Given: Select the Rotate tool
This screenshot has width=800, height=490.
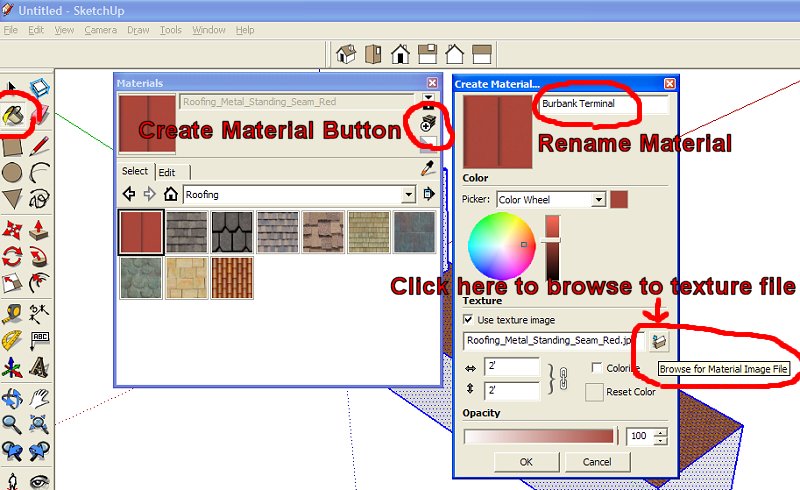Looking at the screenshot, I should (x=12, y=257).
